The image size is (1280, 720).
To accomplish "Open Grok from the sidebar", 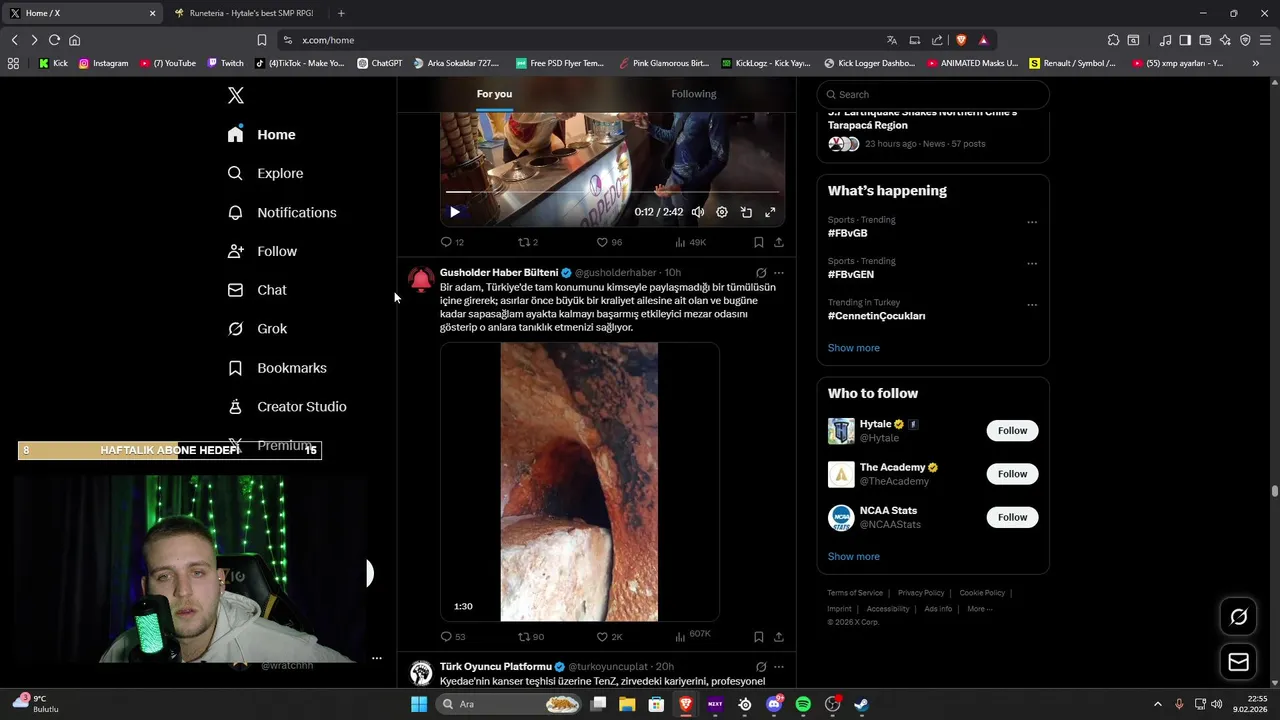I will (257, 329).
